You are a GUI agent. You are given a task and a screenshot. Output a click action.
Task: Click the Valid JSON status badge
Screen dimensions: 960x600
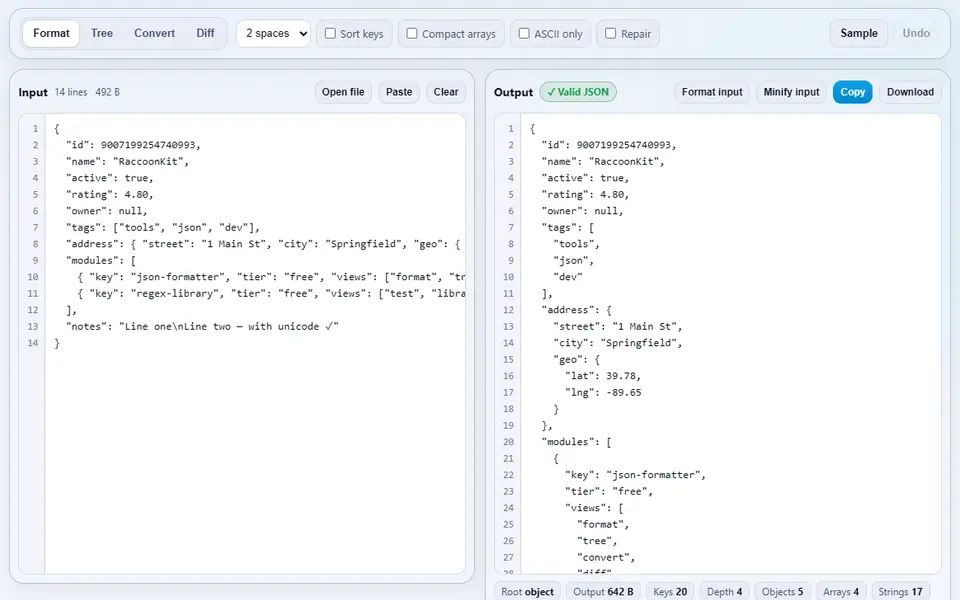(x=578, y=92)
